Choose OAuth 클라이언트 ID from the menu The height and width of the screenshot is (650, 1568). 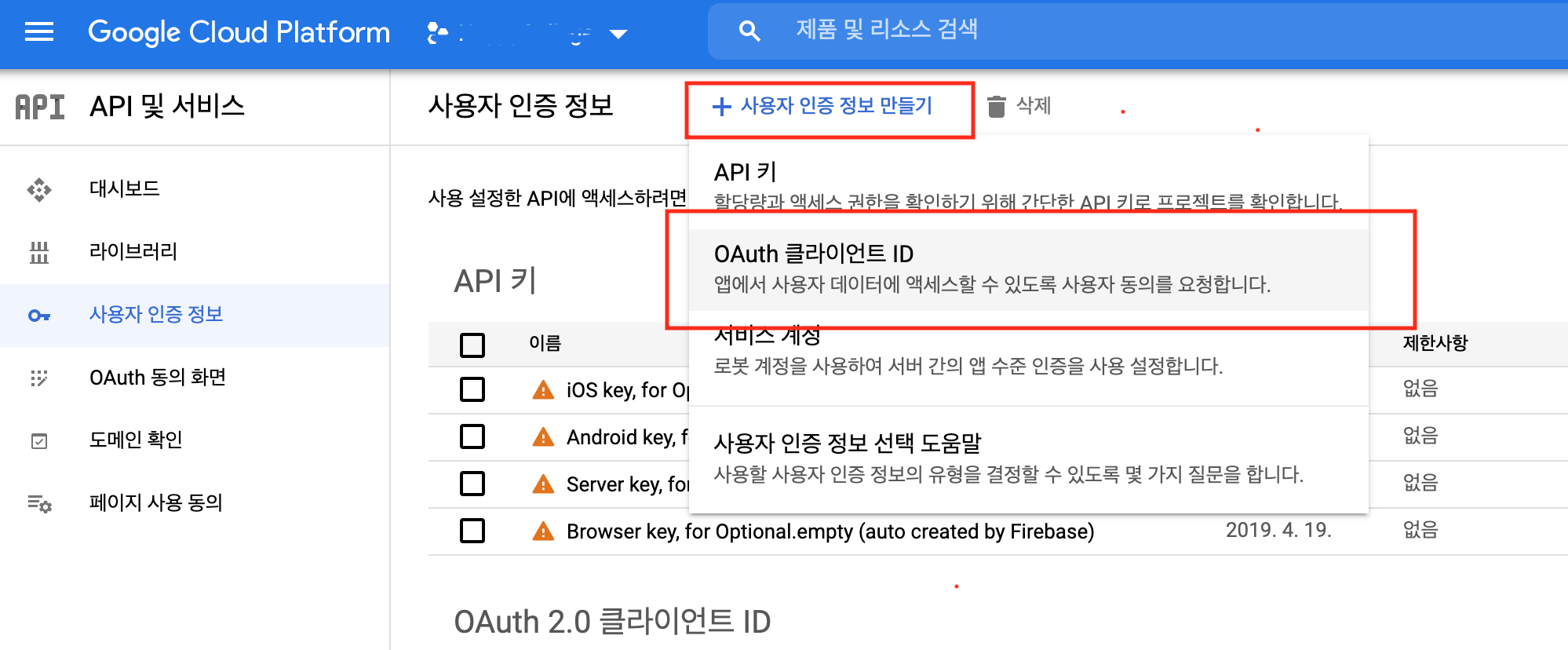pyautogui.click(x=1028, y=268)
